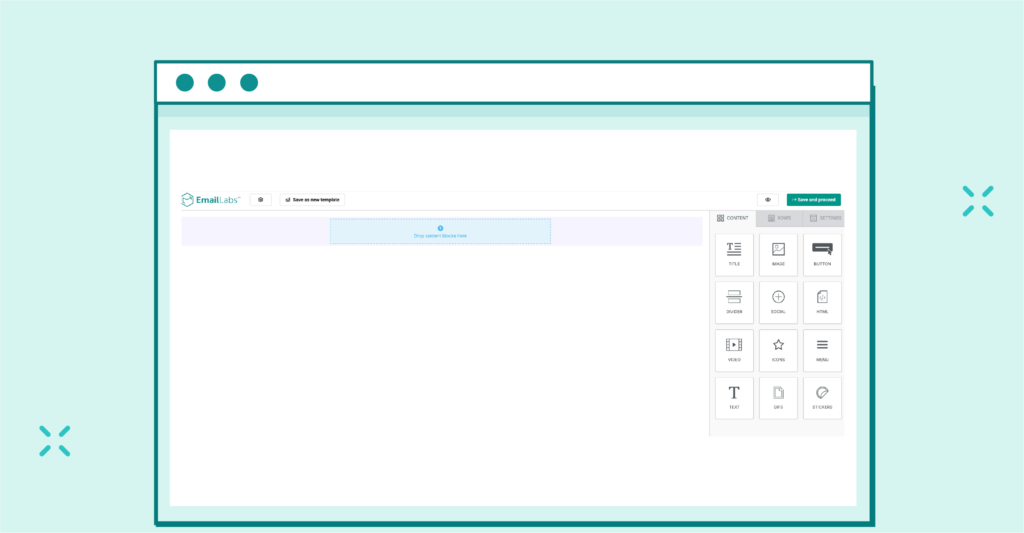This screenshot has height=533, width=1024.
Task: Toggle preview with the eye button
Action: pyautogui.click(x=768, y=200)
